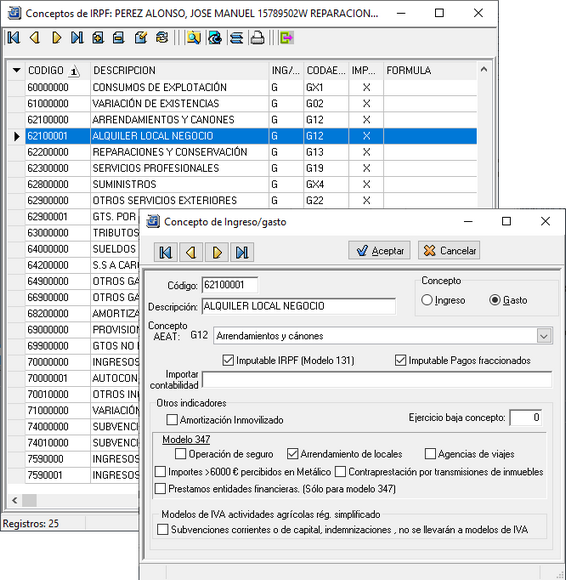
Task: Select row REPARACIONES Y CONSERVACIÓN
Action: (251, 152)
